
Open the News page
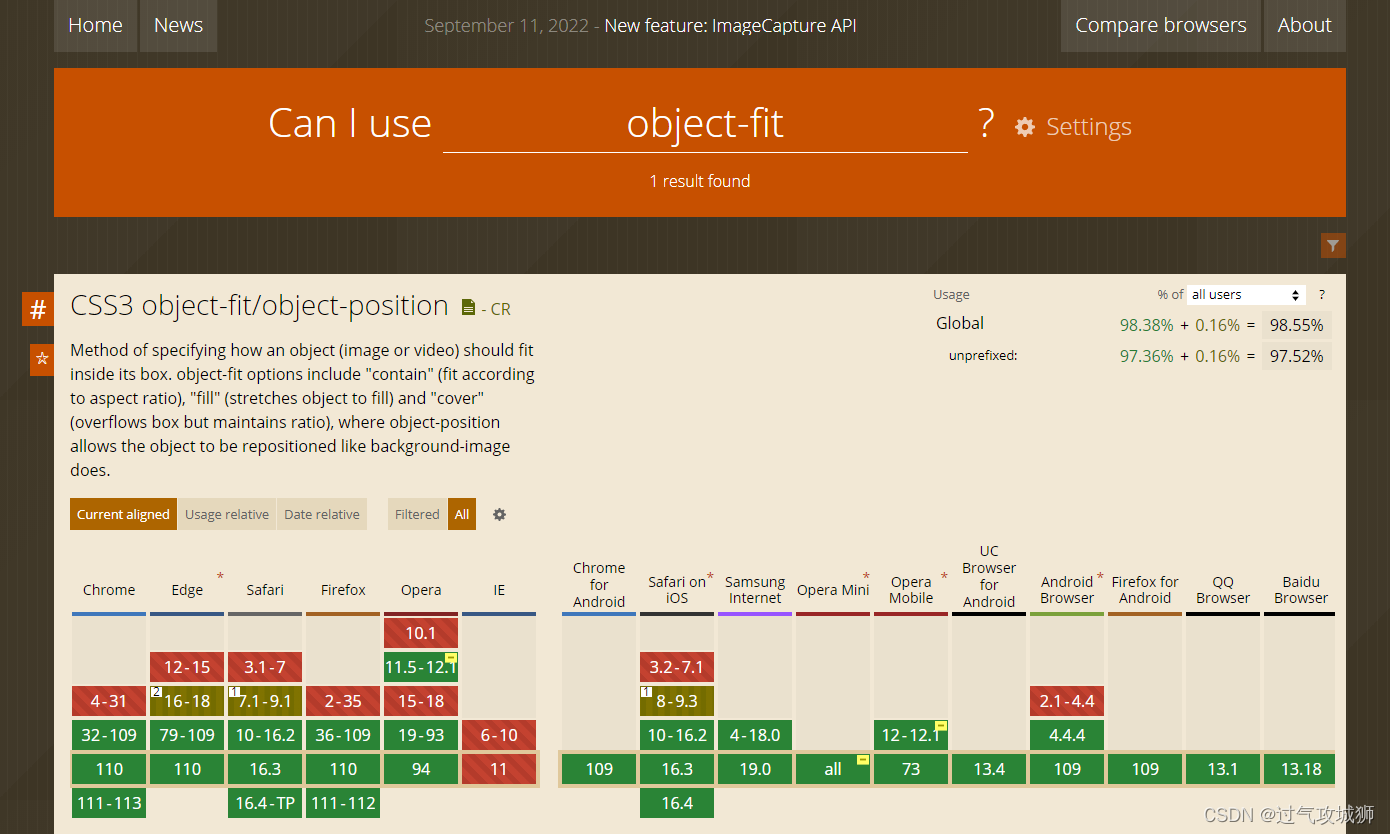178,26
